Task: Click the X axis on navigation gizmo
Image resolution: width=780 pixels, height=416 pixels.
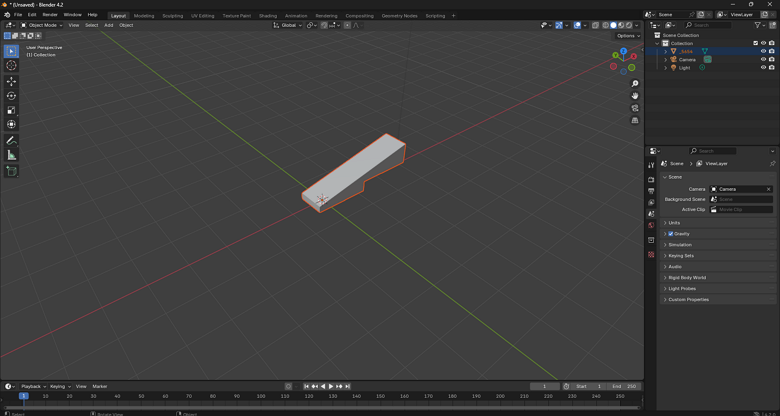Action: click(634, 56)
